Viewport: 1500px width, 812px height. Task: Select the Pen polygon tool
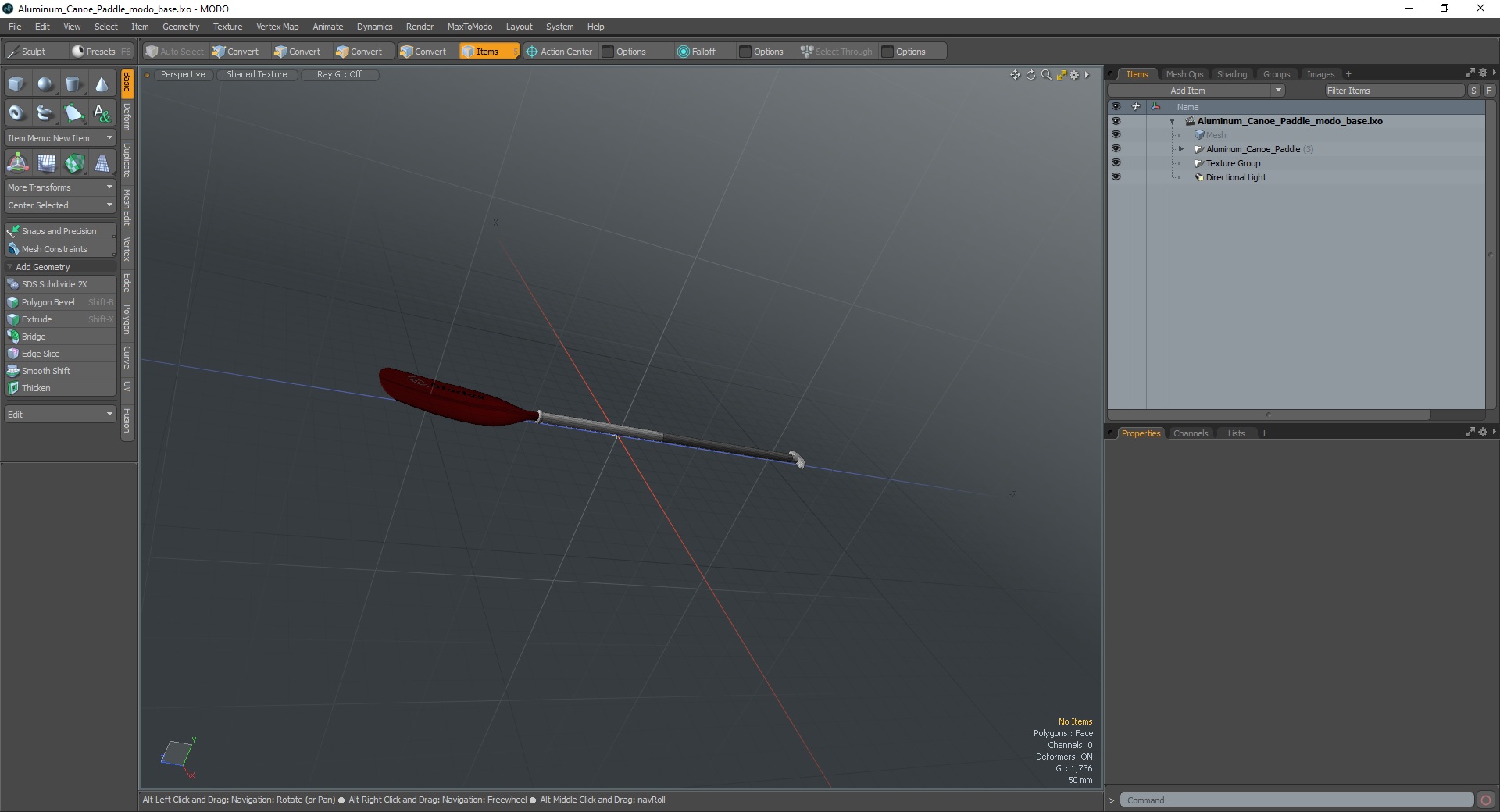[x=73, y=113]
